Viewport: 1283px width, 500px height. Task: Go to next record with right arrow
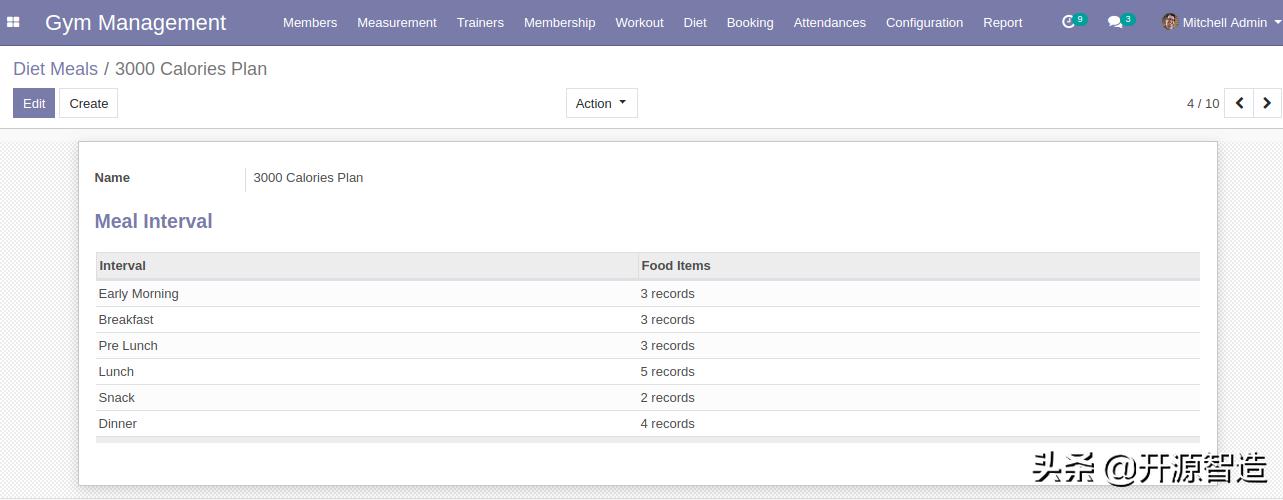[x=1267, y=103]
